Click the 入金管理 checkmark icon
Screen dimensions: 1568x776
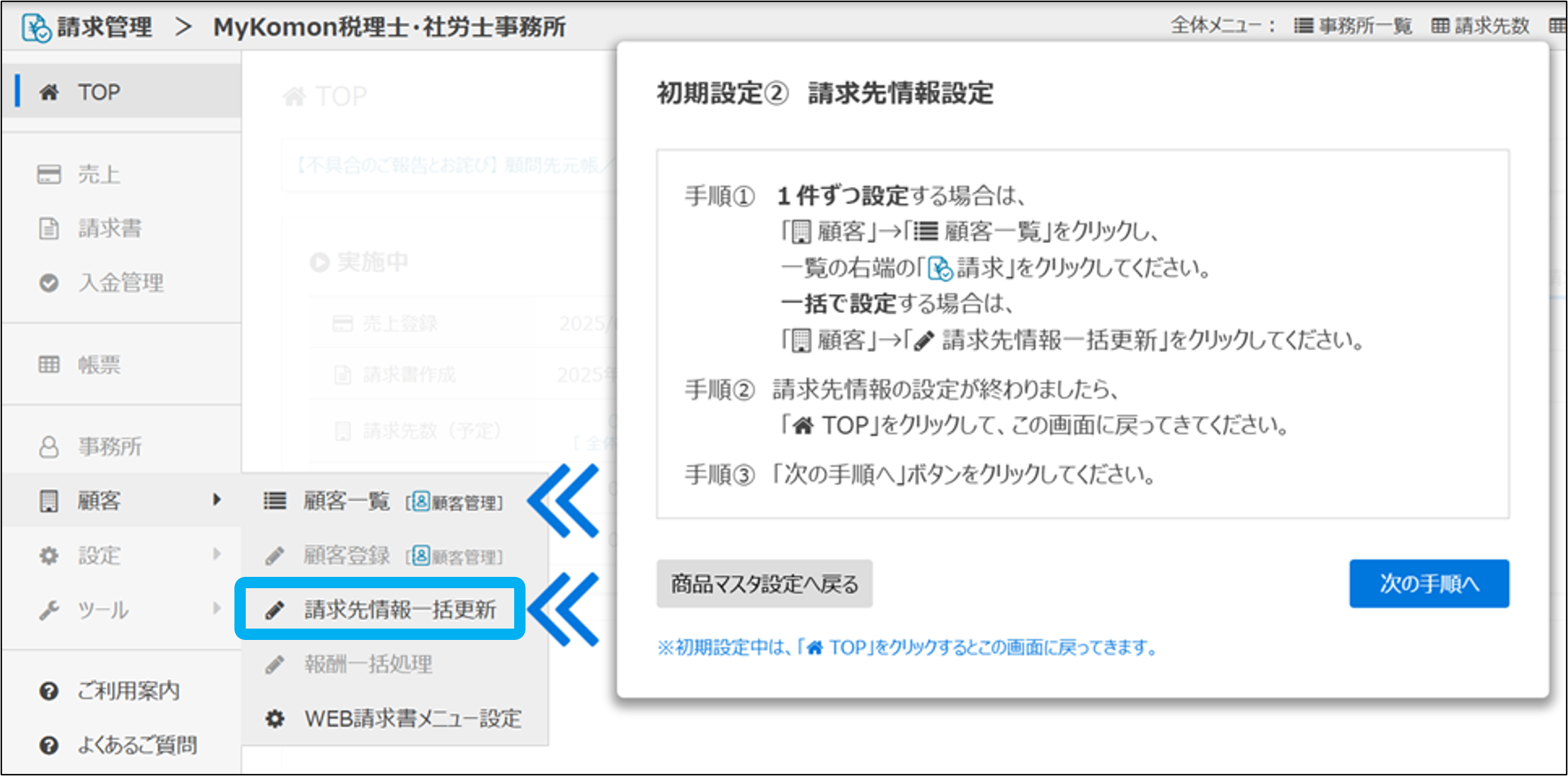pos(49,283)
